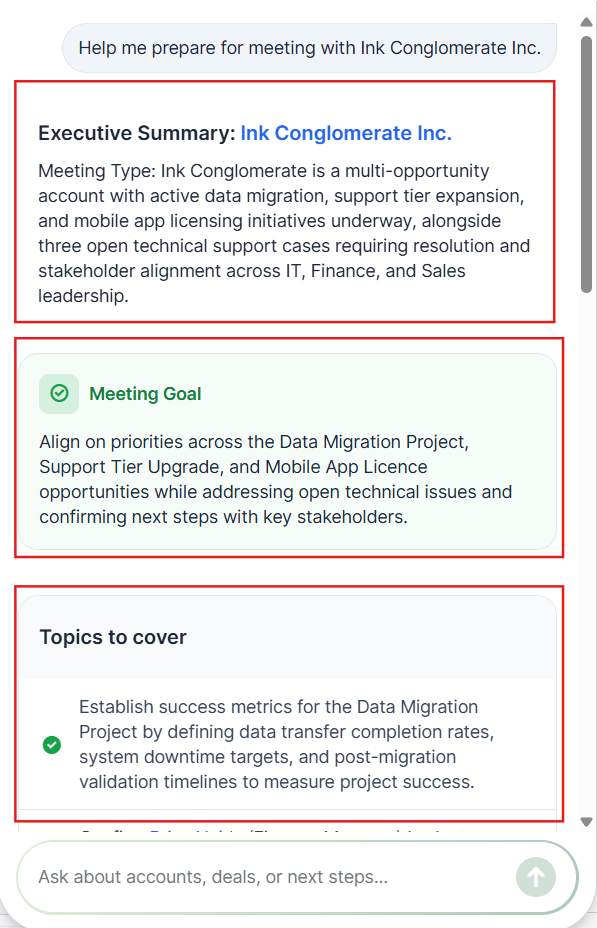Click the 'Establish success metrics' topic text
This screenshot has height=928, width=597.
[x=287, y=745]
